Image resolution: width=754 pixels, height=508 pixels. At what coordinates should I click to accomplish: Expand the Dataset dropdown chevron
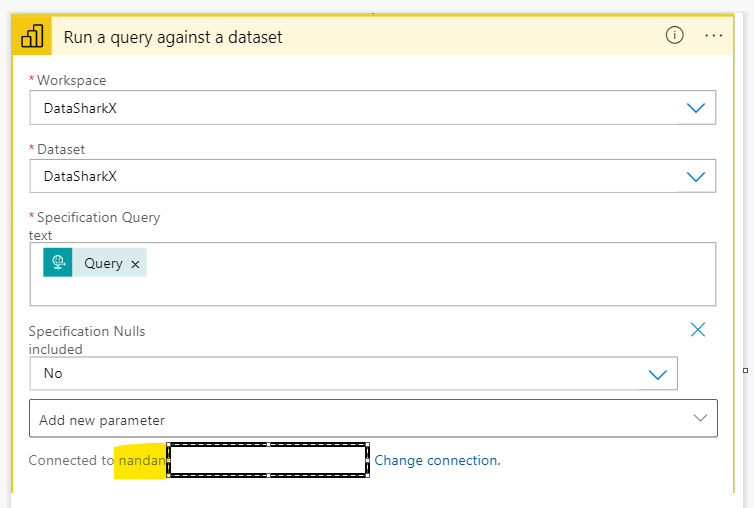tap(696, 177)
